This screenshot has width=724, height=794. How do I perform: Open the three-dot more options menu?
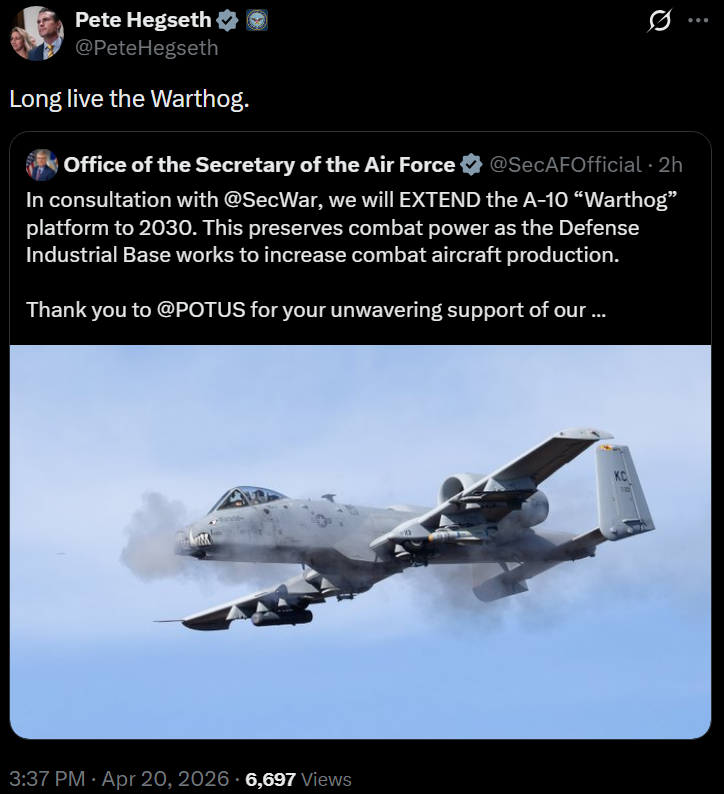tap(697, 21)
